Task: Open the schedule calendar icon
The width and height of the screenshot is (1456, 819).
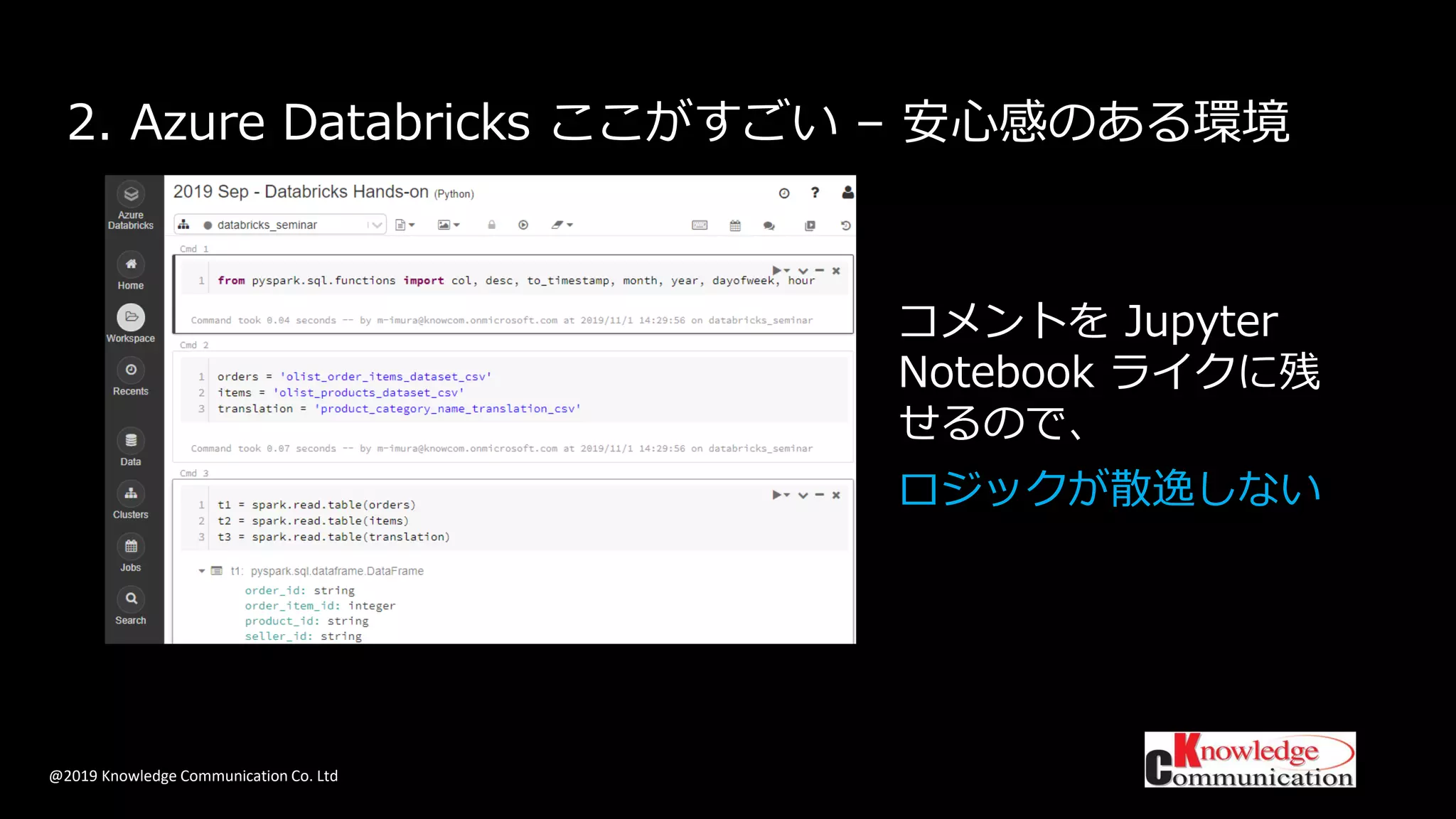Action: click(x=735, y=225)
